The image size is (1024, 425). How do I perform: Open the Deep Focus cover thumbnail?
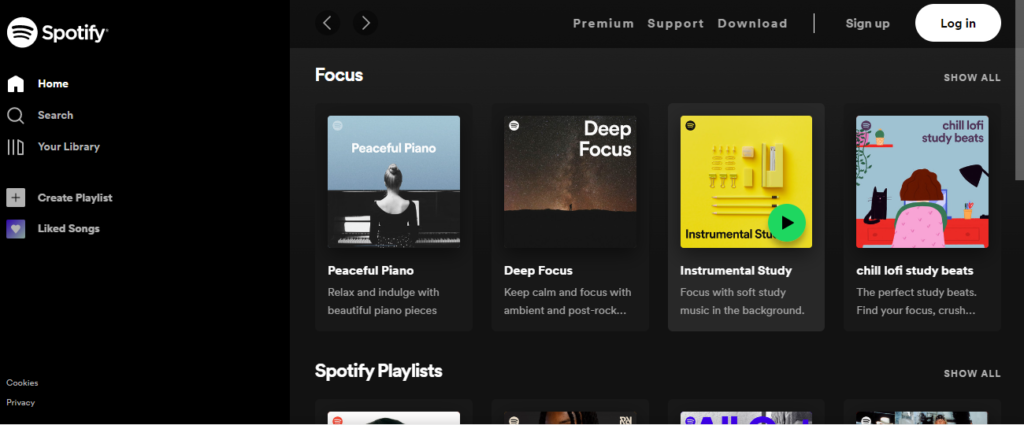click(570, 182)
